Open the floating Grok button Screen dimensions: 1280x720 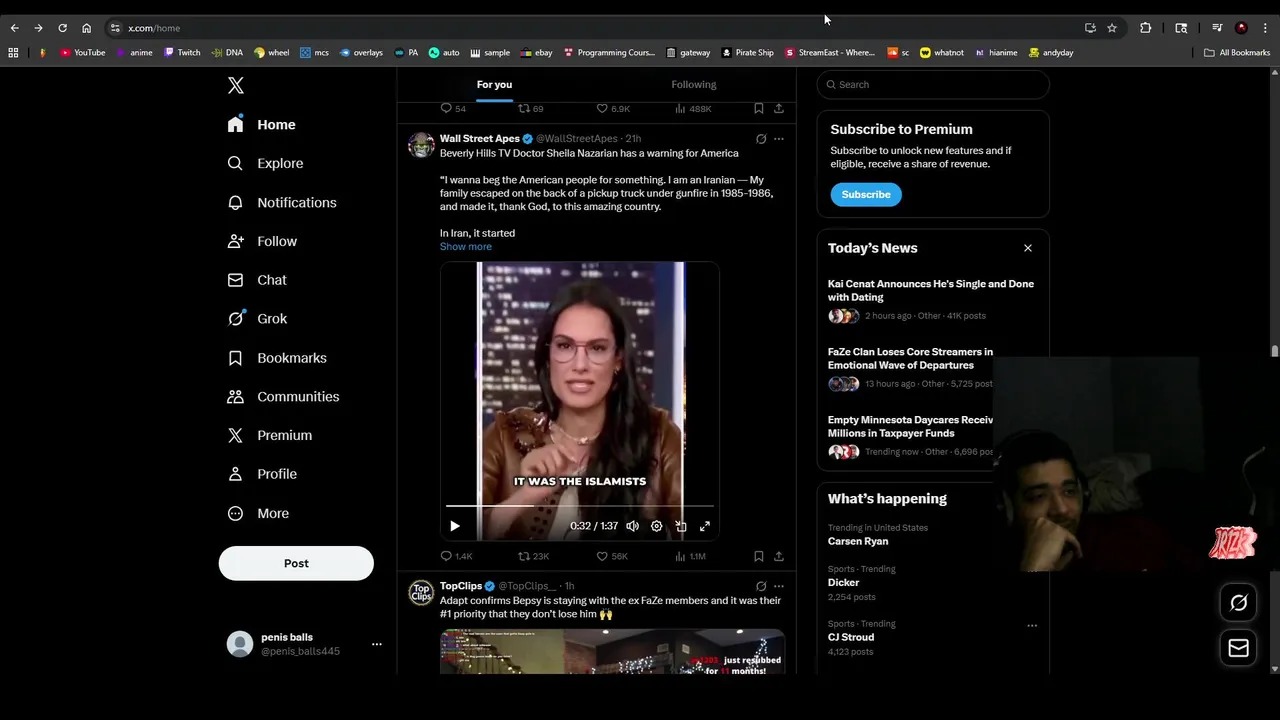tap(1238, 602)
